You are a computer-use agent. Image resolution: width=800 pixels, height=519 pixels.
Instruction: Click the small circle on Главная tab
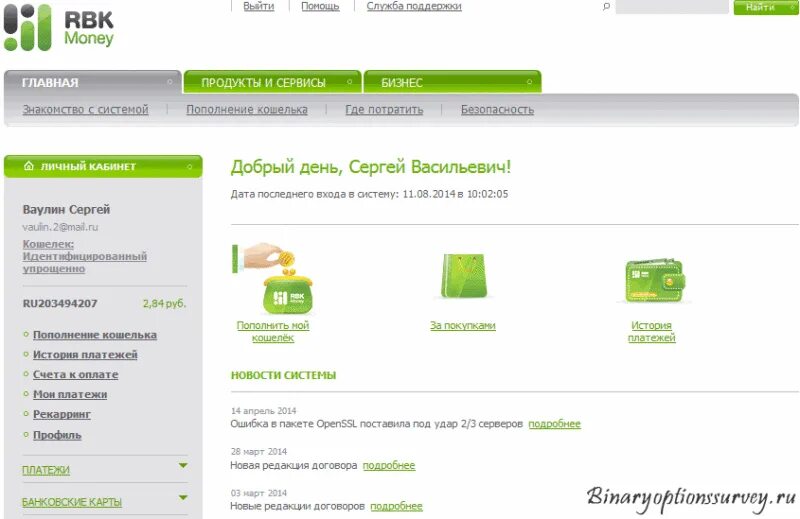pyautogui.click(x=169, y=82)
